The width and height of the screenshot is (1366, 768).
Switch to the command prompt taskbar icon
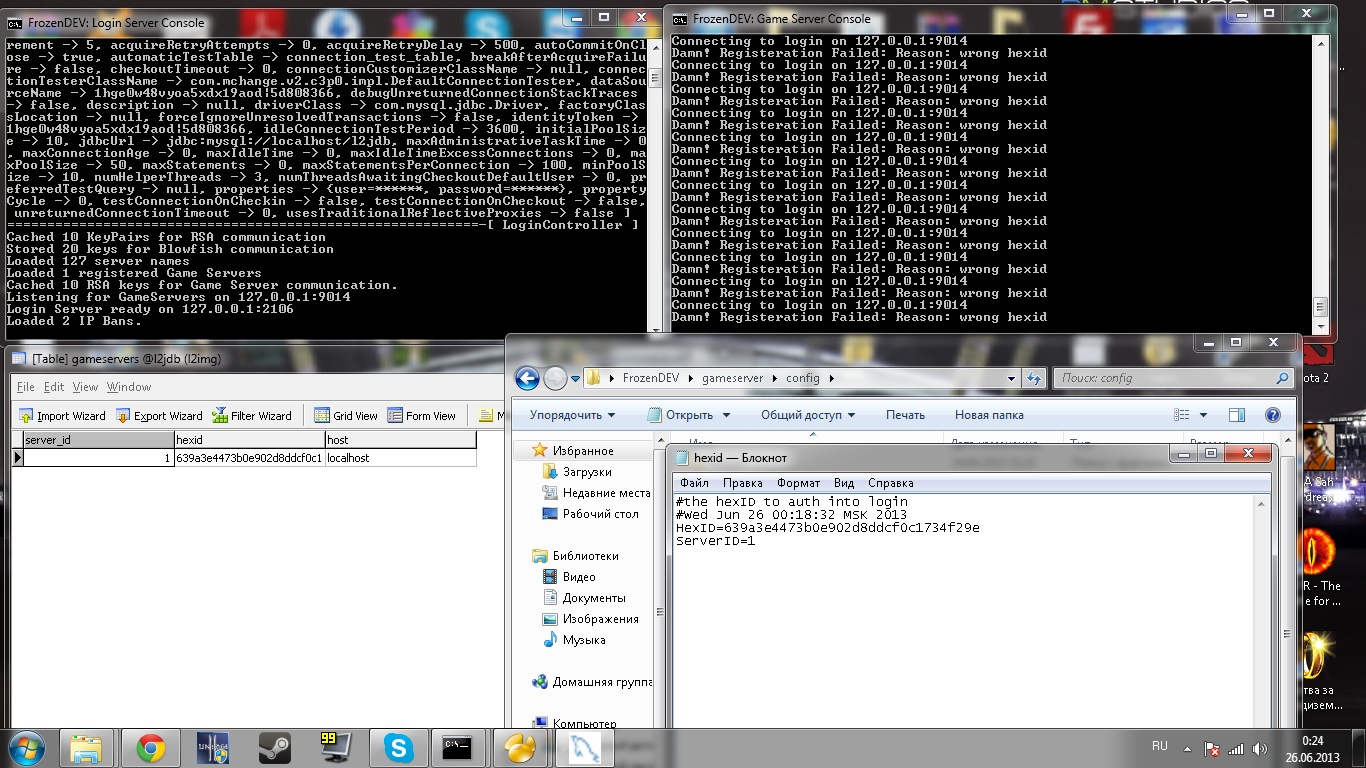point(458,748)
